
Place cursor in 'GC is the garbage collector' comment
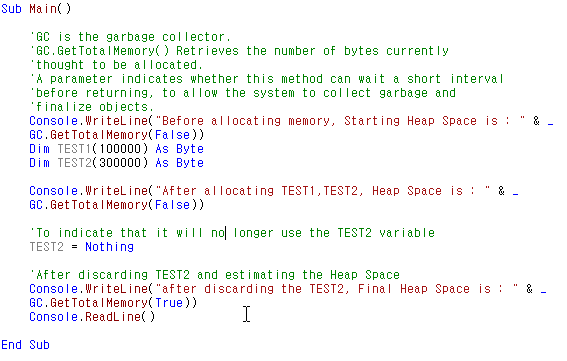(x=130, y=37)
